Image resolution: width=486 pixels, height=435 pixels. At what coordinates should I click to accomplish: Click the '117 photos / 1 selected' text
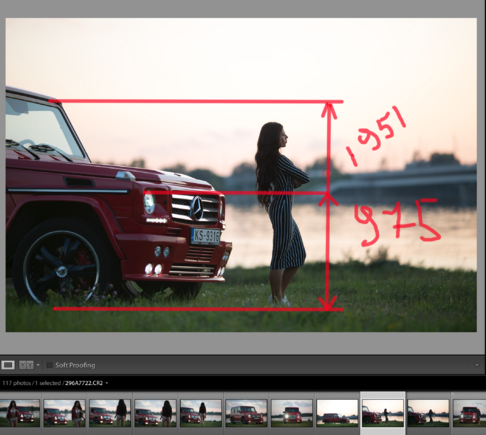(31, 383)
